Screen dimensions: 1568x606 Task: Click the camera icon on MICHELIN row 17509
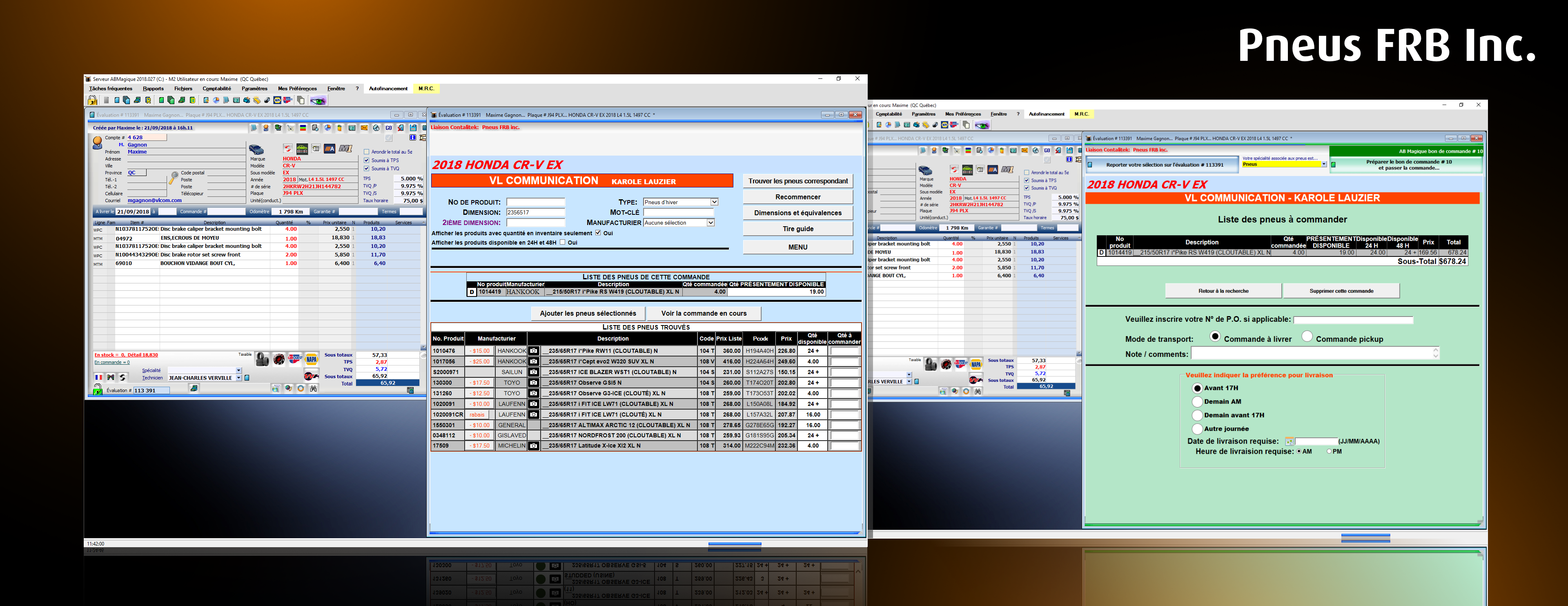(534, 446)
